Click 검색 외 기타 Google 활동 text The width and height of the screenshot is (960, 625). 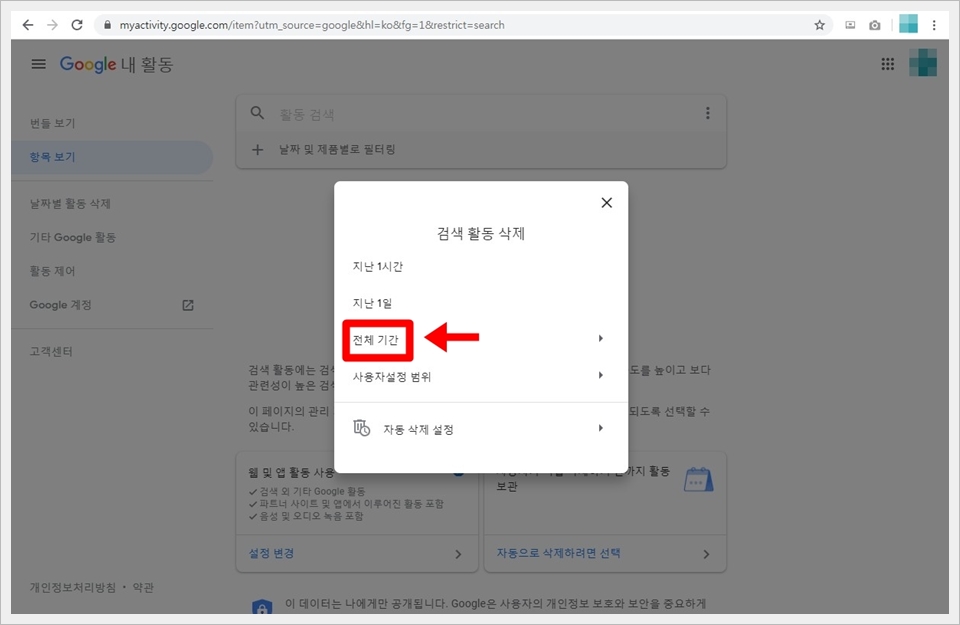(x=312, y=492)
